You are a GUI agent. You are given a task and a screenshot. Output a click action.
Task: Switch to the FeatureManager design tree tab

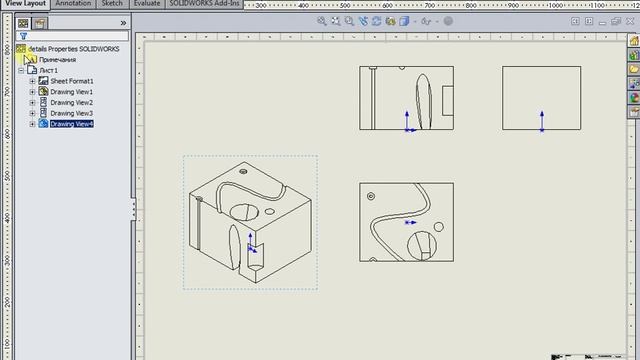point(23,24)
